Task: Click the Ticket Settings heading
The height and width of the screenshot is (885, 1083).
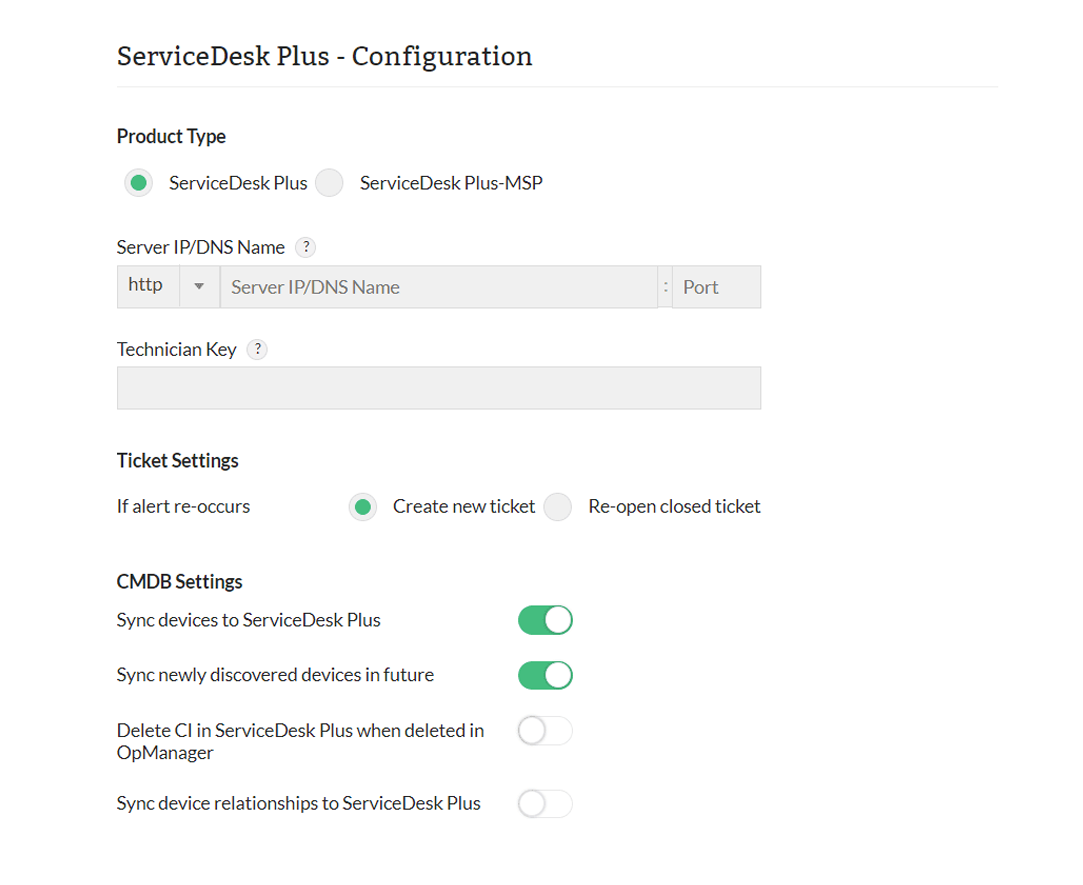Action: point(177,461)
